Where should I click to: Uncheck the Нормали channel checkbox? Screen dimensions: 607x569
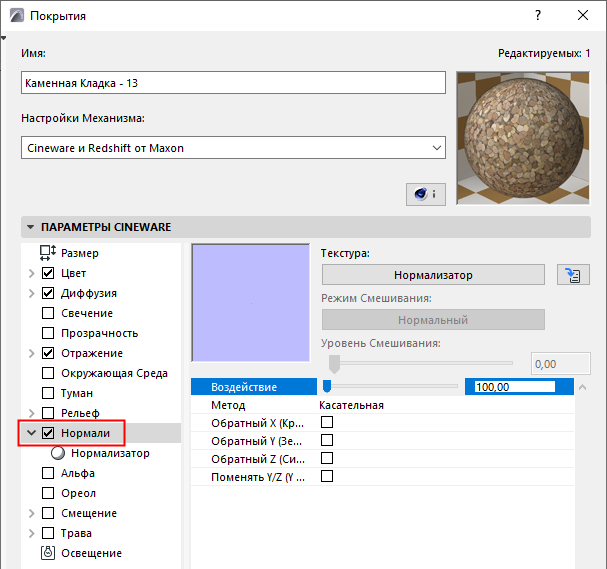coord(48,433)
